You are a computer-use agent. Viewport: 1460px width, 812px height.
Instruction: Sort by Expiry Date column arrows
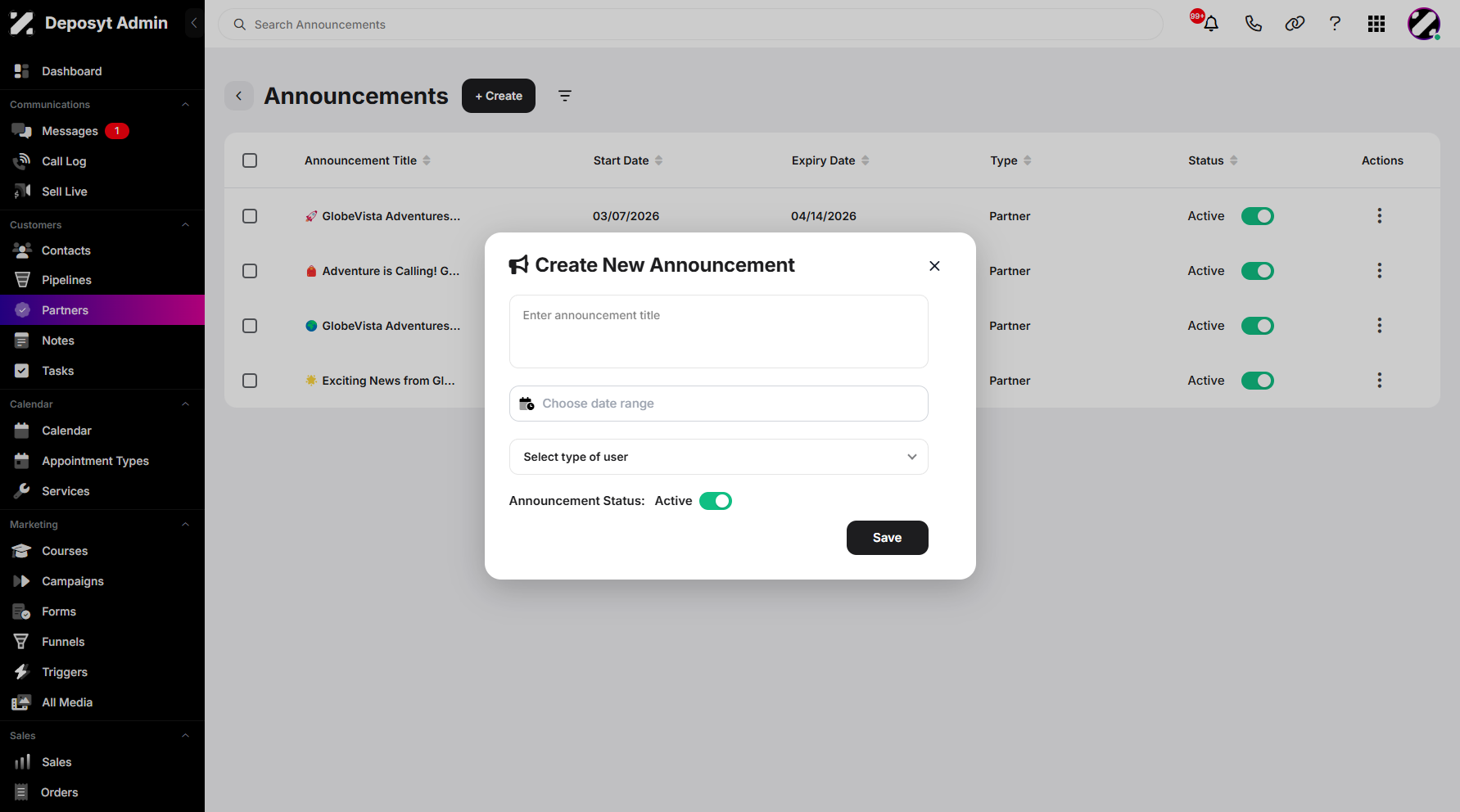[x=866, y=160]
